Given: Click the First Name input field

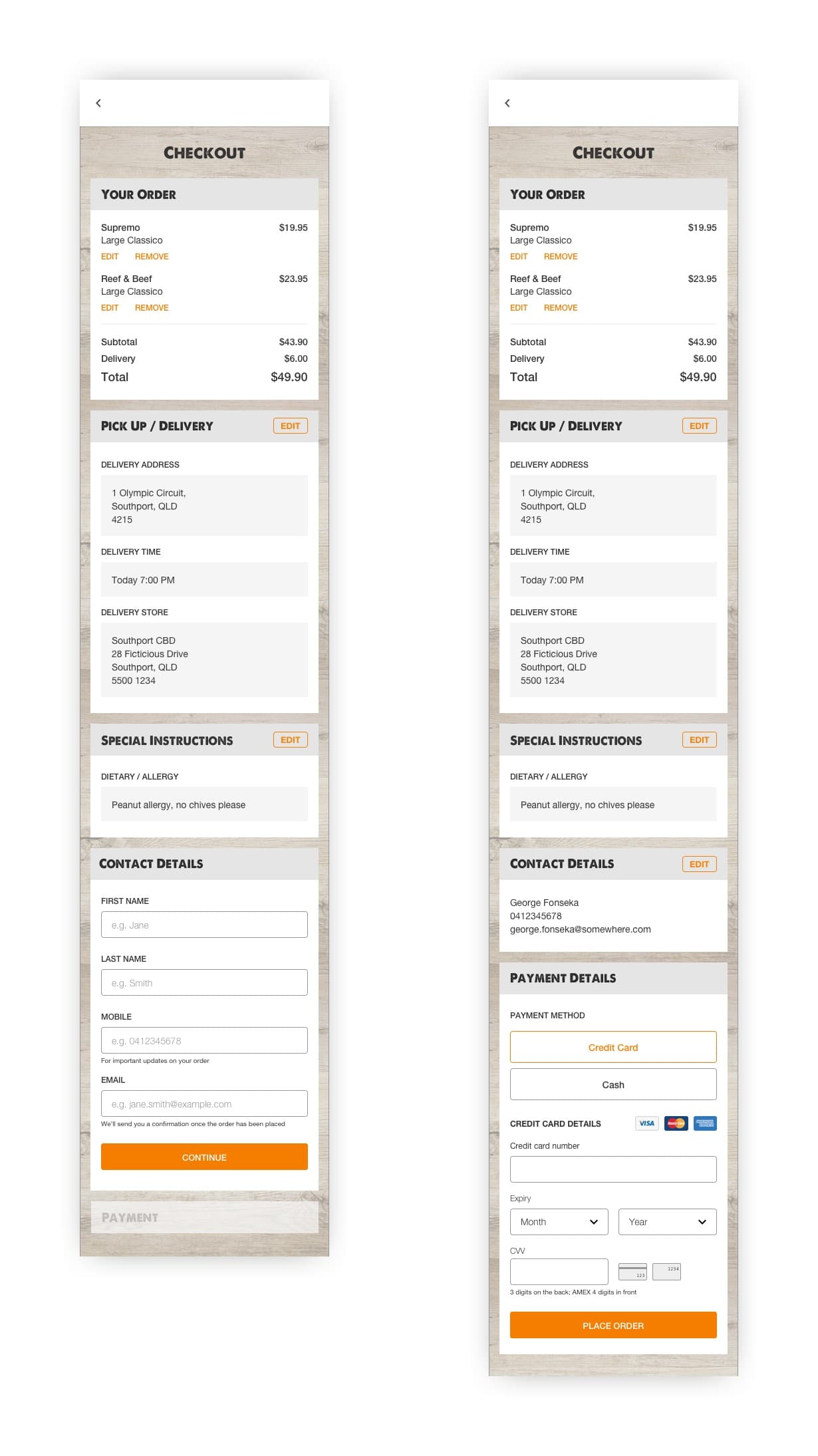Looking at the screenshot, I should [x=204, y=924].
